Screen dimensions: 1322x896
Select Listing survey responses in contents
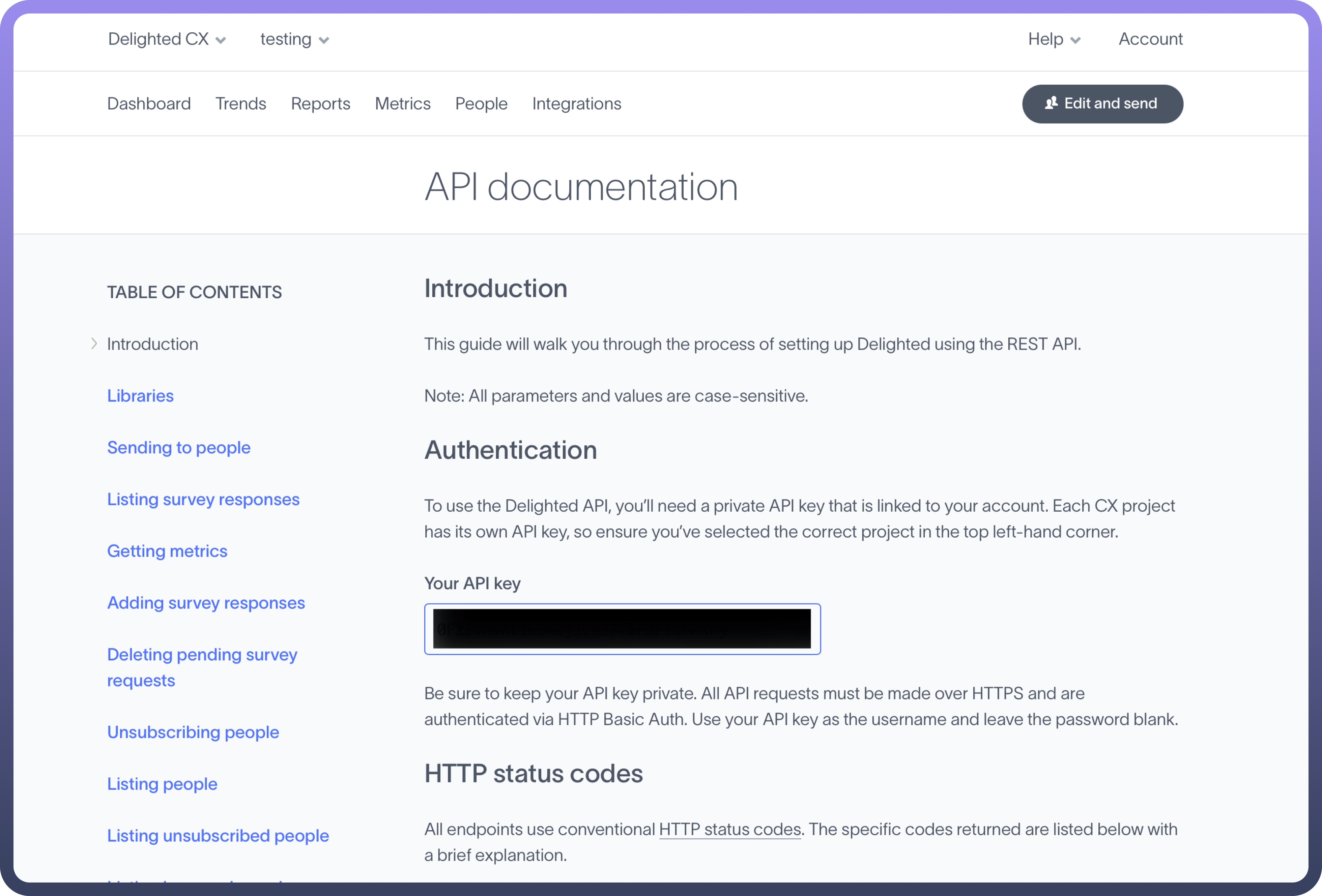pyautogui.click(x=203, y=499)
